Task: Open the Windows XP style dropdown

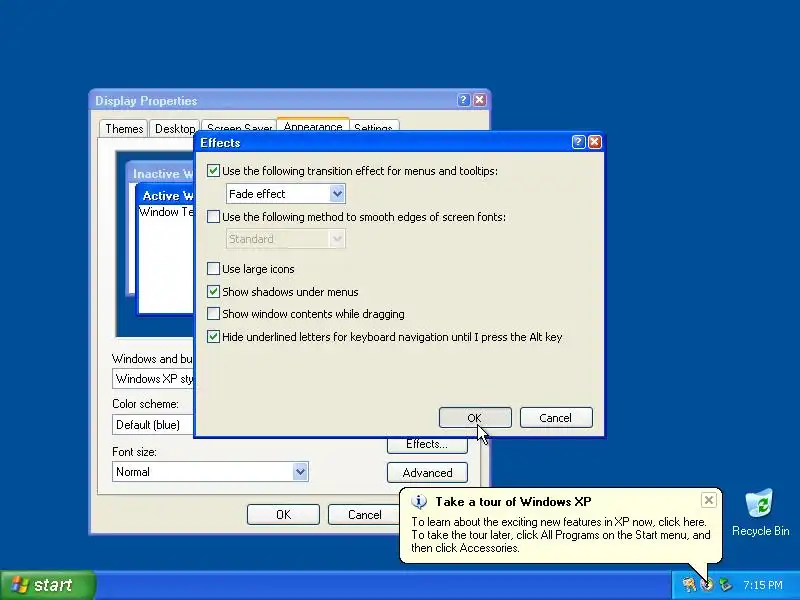Action: [x=153, y=379]
